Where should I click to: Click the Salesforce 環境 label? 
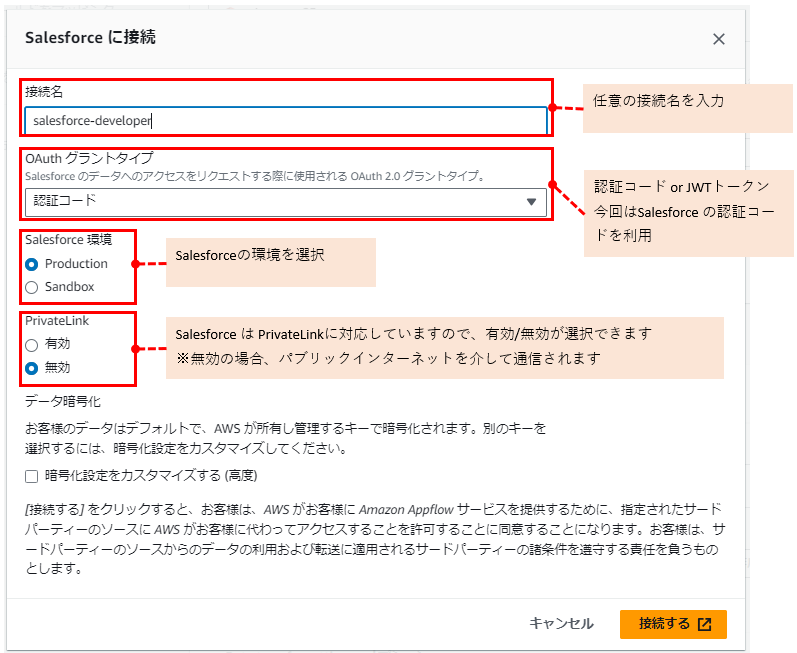tap(69, 239)
